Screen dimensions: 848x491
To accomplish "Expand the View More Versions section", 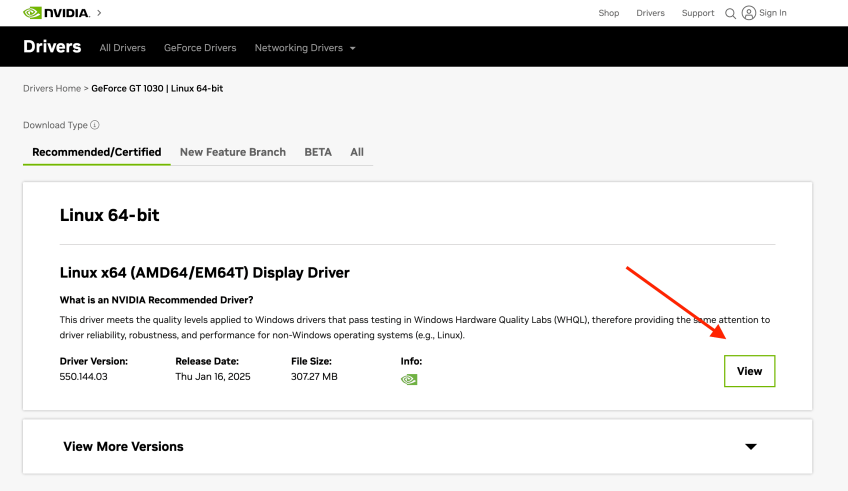I will [750, 446].
